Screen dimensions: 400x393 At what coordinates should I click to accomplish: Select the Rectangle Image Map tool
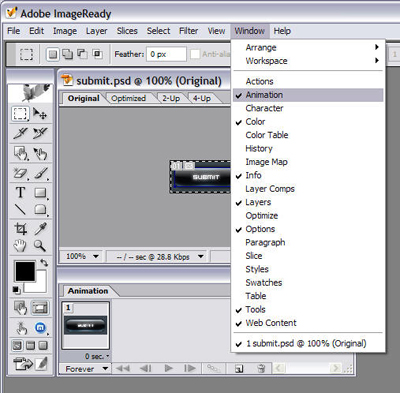point(21,153)
